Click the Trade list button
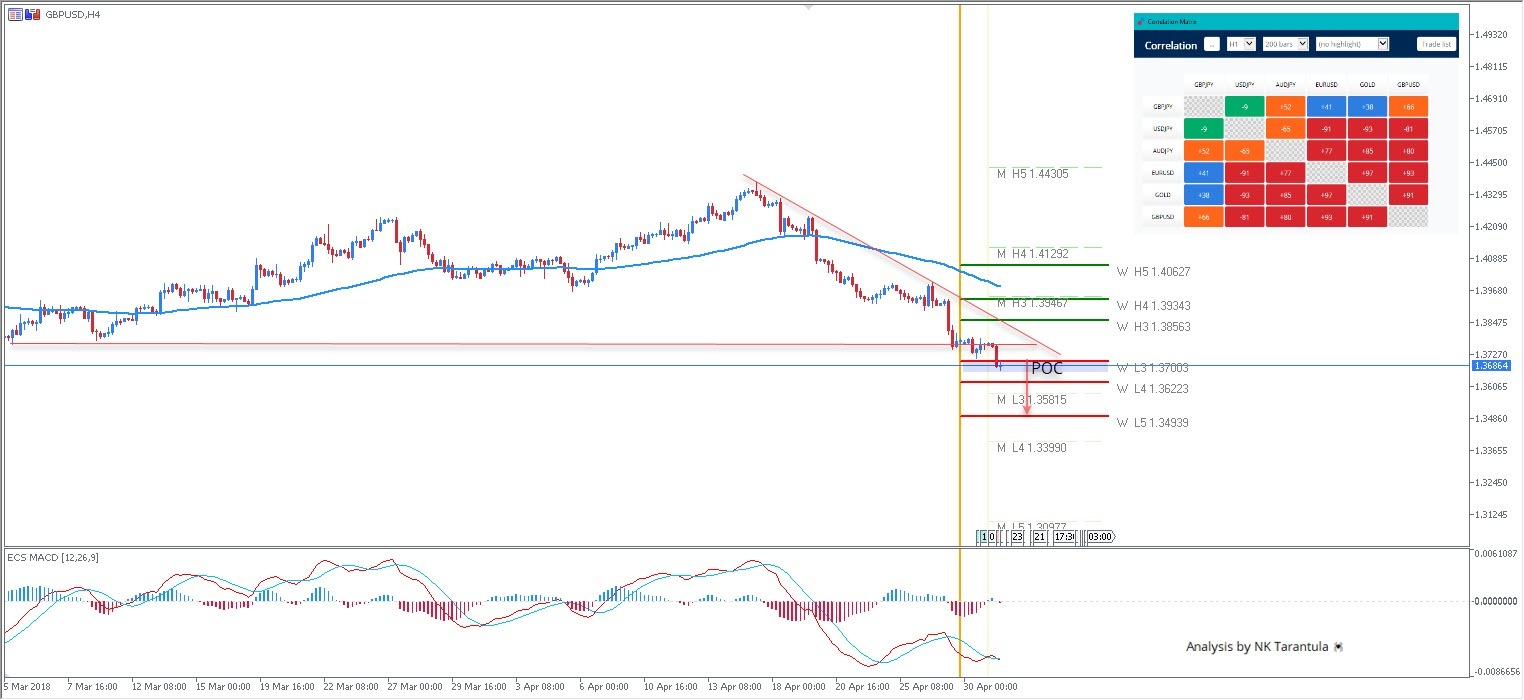This screenshot has width=1524, height=700. tap(1436, 44)
